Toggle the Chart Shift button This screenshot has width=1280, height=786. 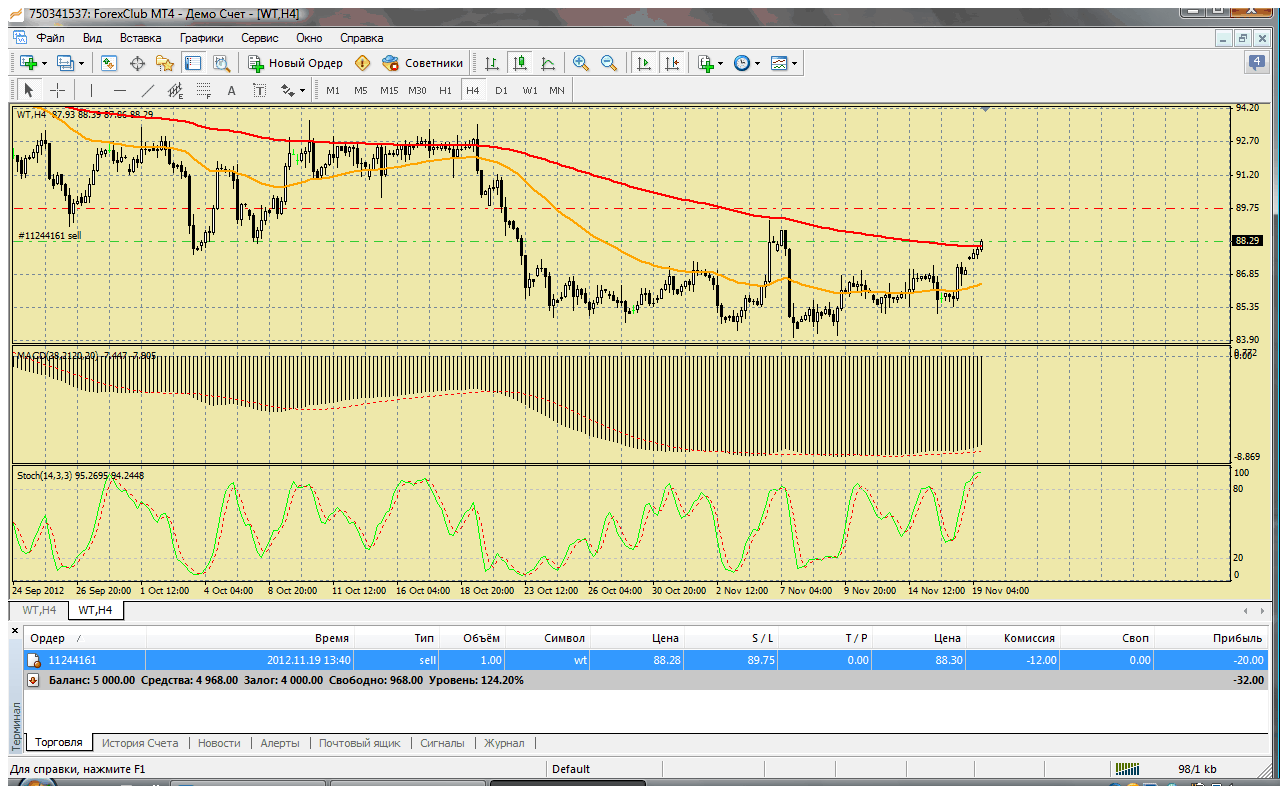[x=671, y=63]
